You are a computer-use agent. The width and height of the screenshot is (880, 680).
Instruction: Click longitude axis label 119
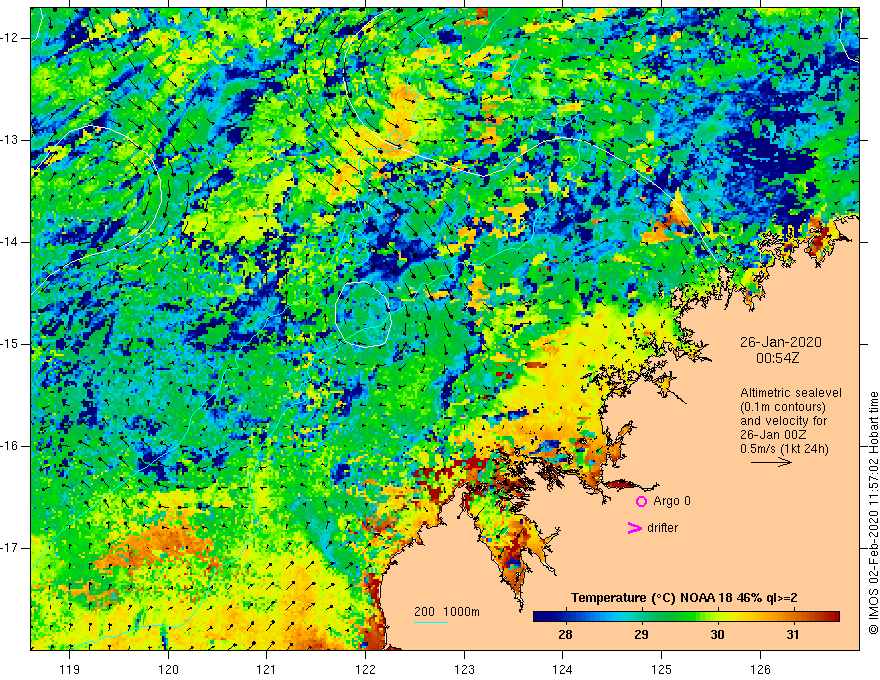pos(70,669)
